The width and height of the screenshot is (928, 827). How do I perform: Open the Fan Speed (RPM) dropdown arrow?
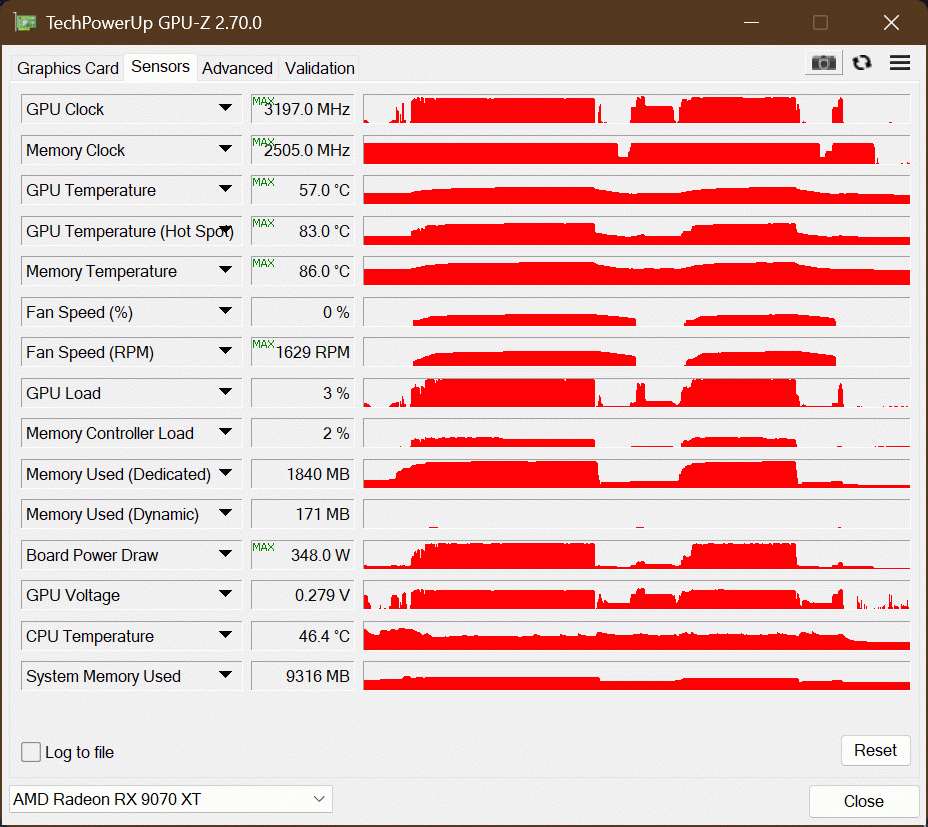click(x=225, y=351)
